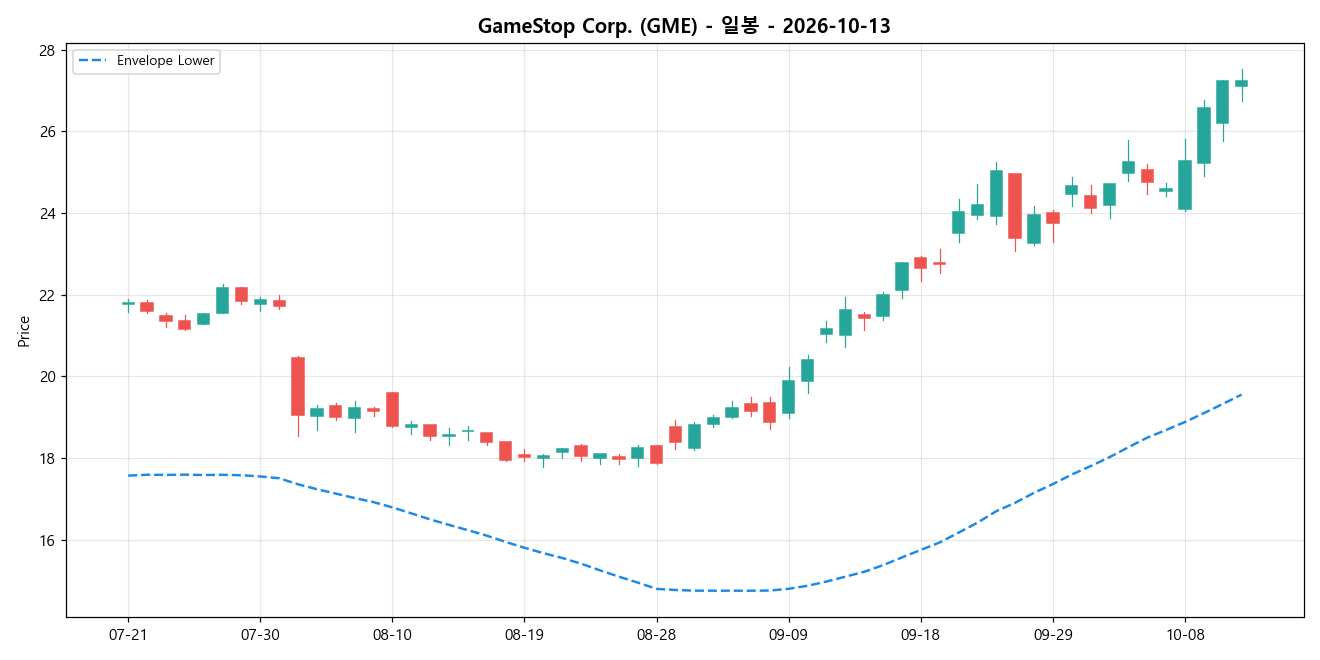Screen dimensions: 1320x660
Task: Click the 10-08 x-axis date label
Action: 1185,634
